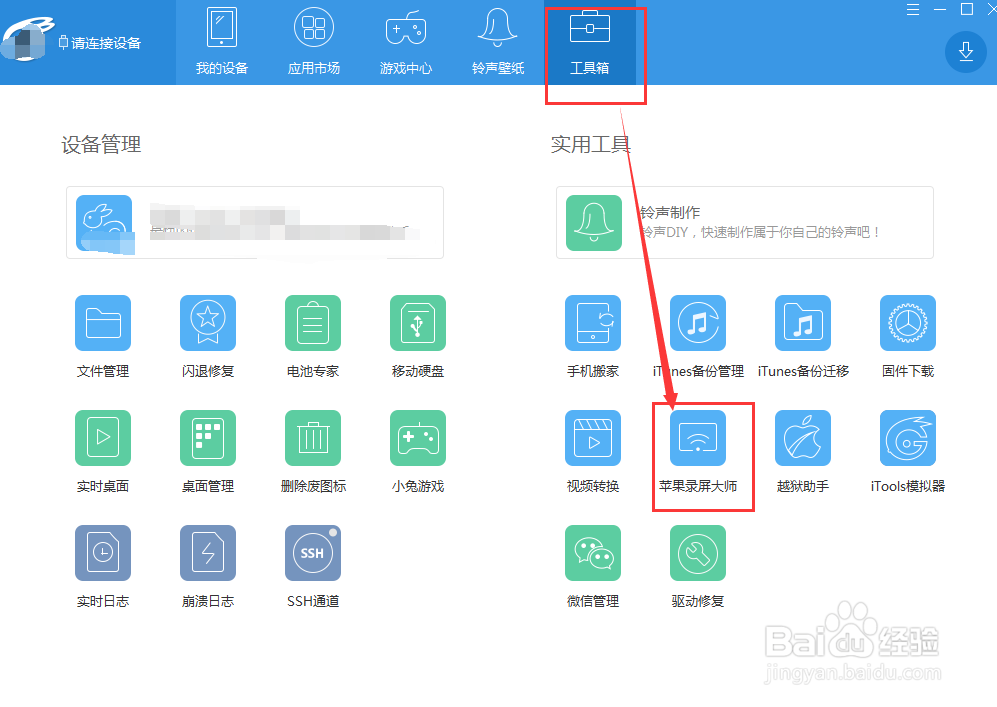
Task: Open the 苹果录屏大师 screen recorder
Action: click(x=698, y=438)
